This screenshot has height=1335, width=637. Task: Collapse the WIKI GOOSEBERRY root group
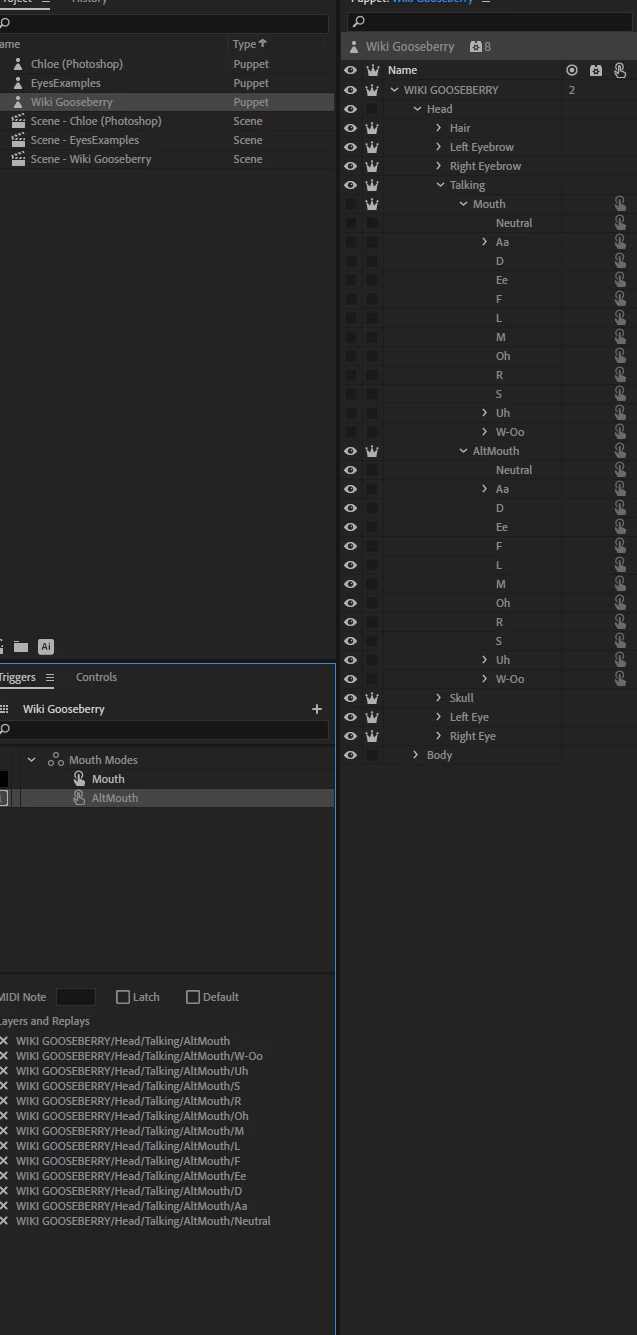click(x=394, y=90)
